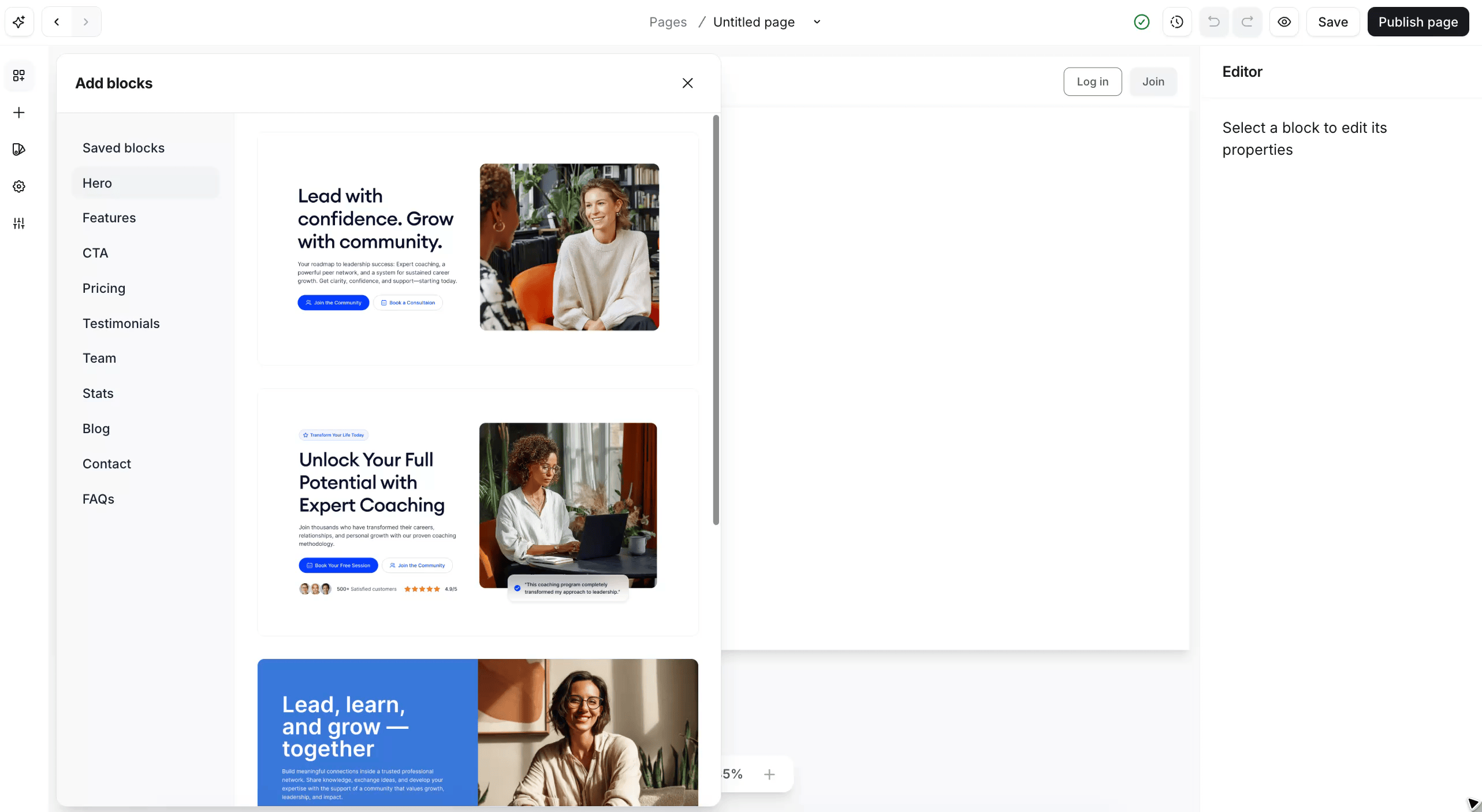Go back with the left chevron arrow

tap(57, 22)
